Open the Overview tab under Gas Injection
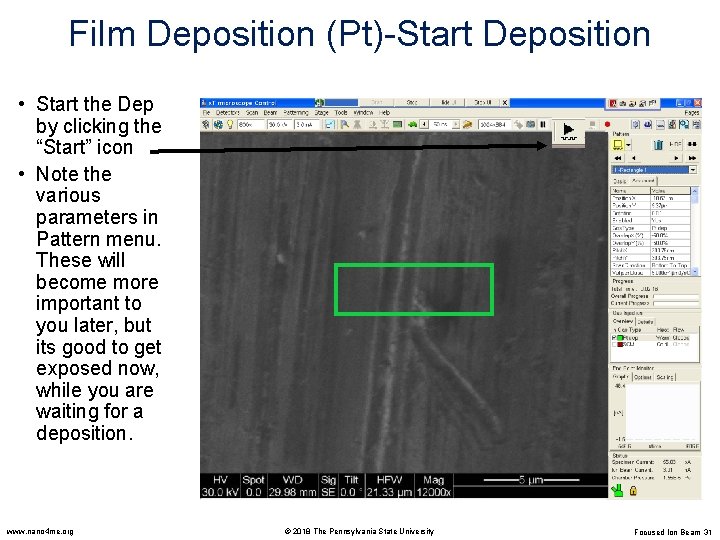 tap(623, 321)
